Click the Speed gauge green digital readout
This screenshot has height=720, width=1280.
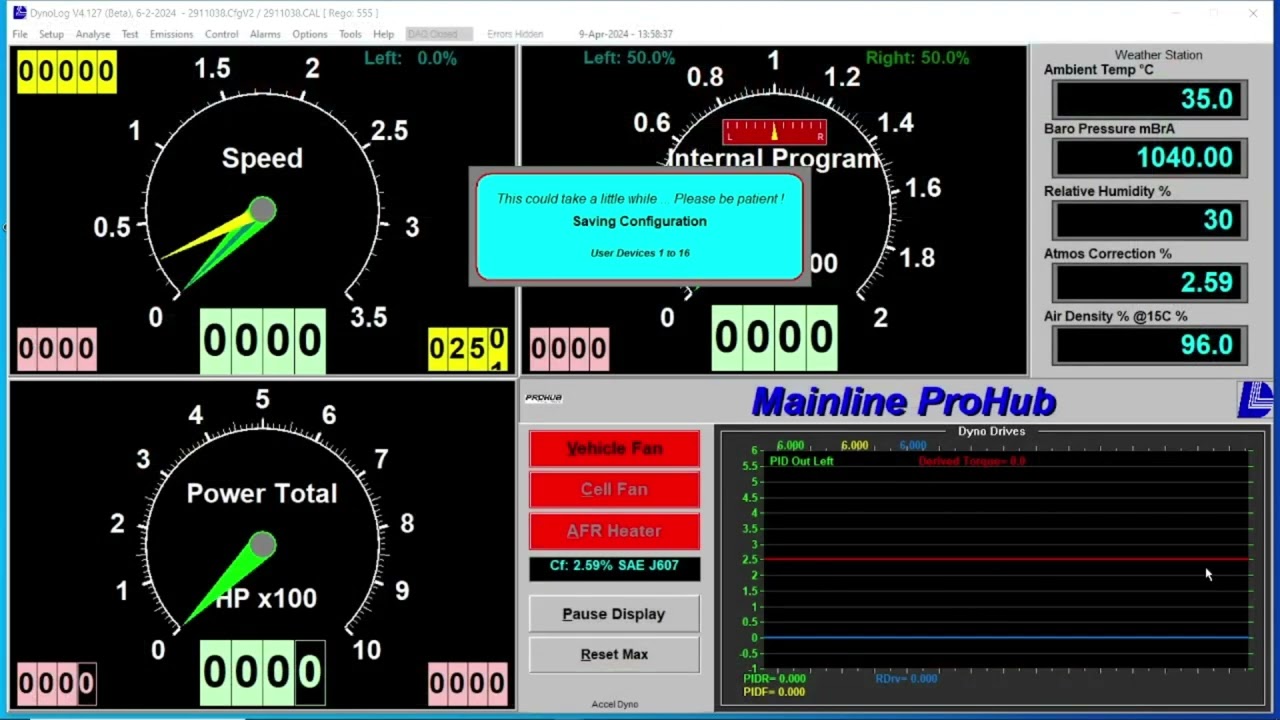tap(263, 342)
